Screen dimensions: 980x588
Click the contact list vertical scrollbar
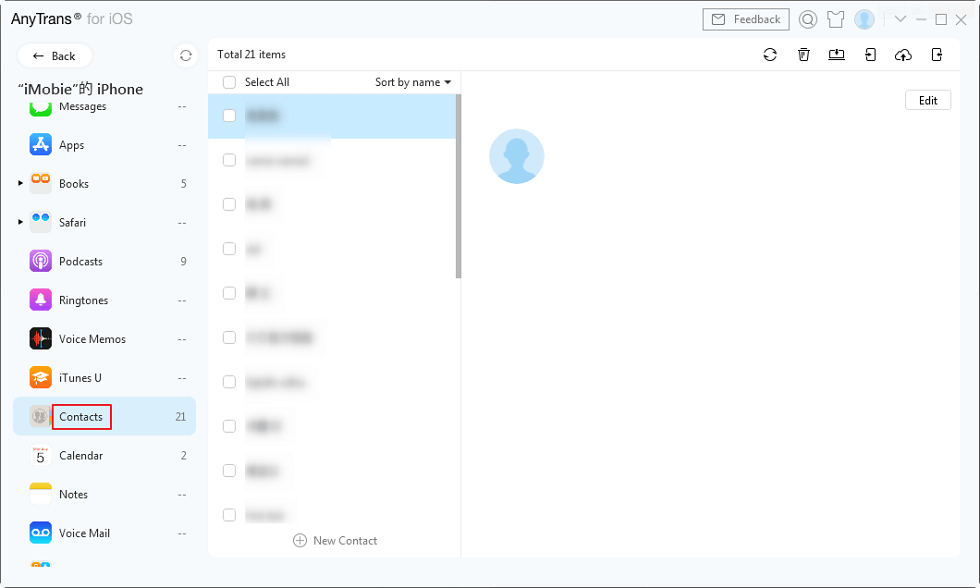point(458,186)
